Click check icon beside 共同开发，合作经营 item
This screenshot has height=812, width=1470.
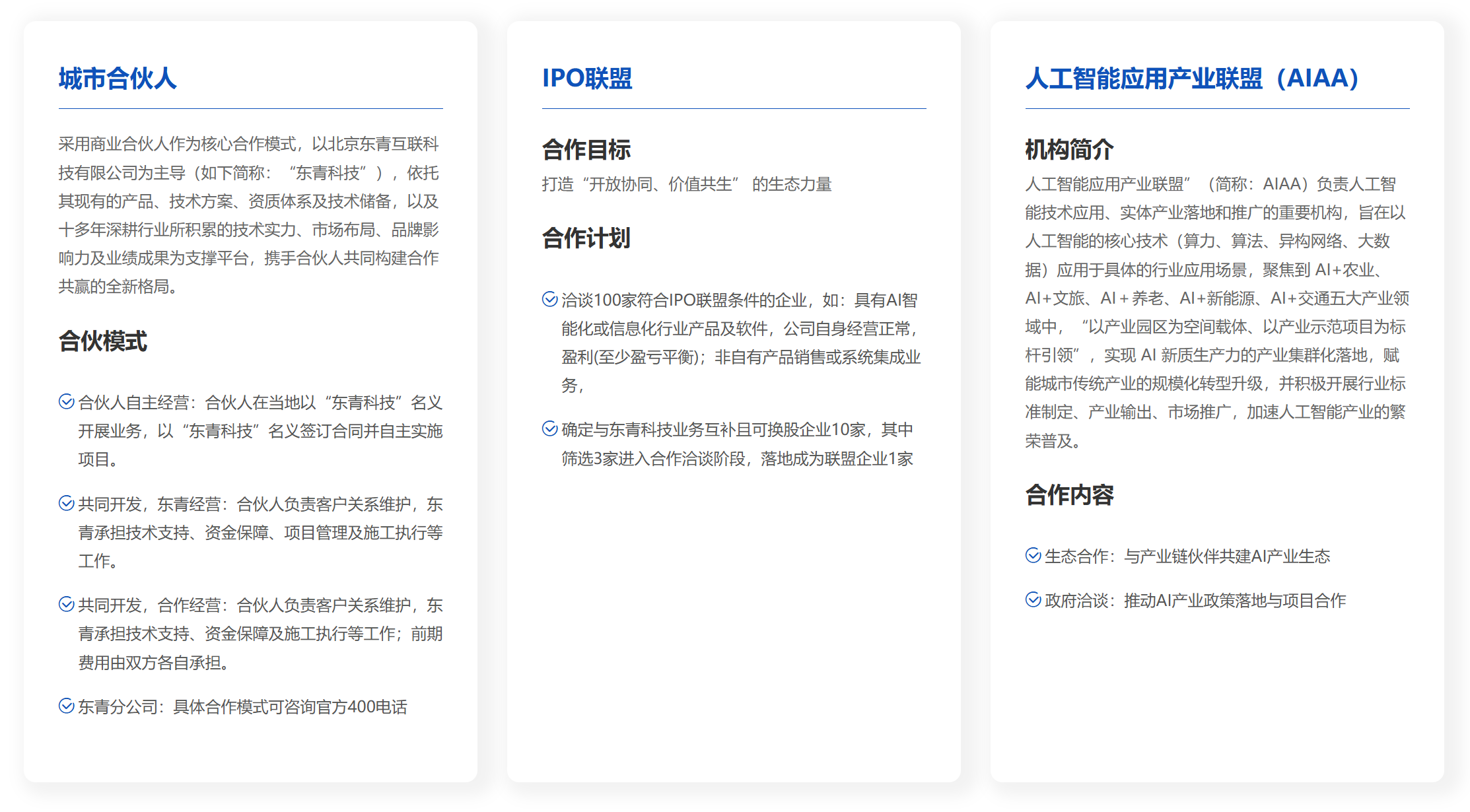pos(66,604)
